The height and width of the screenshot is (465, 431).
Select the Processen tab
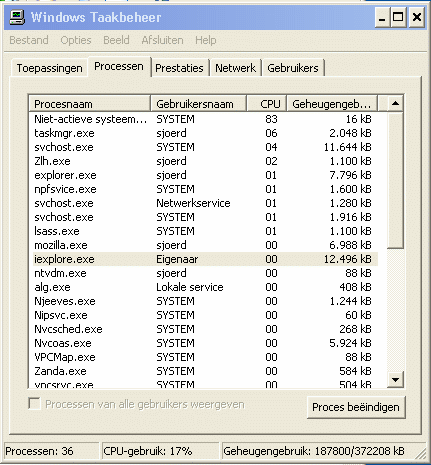point(119,66)
